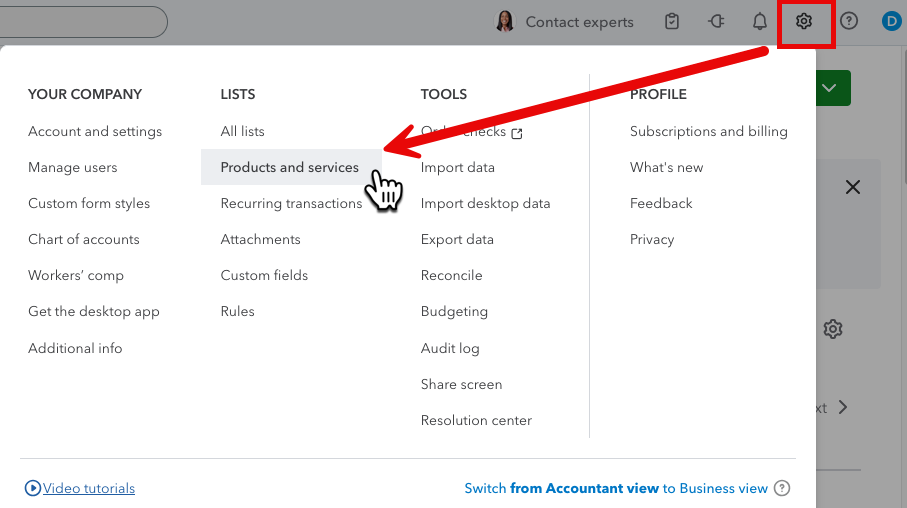Click the gear icon on background page
Viewport: 907px width, 508px height.
tap(832, 329)
